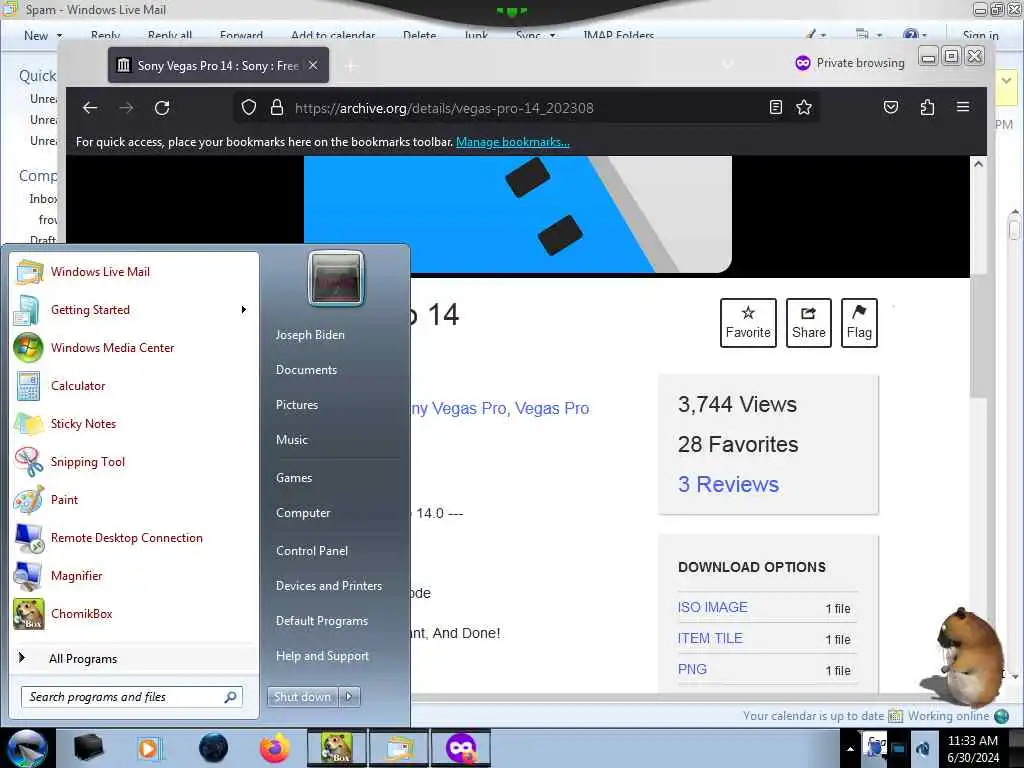The width and height of the screenshot is (1024, 768).
Task: Open media player icon on taskbar
Action: (150, 748)
